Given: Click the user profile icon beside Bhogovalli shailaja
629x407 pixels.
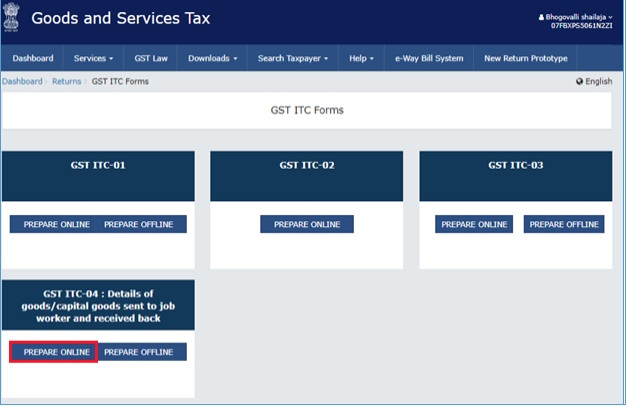Looking at the screenshot, I should [541, 17].
